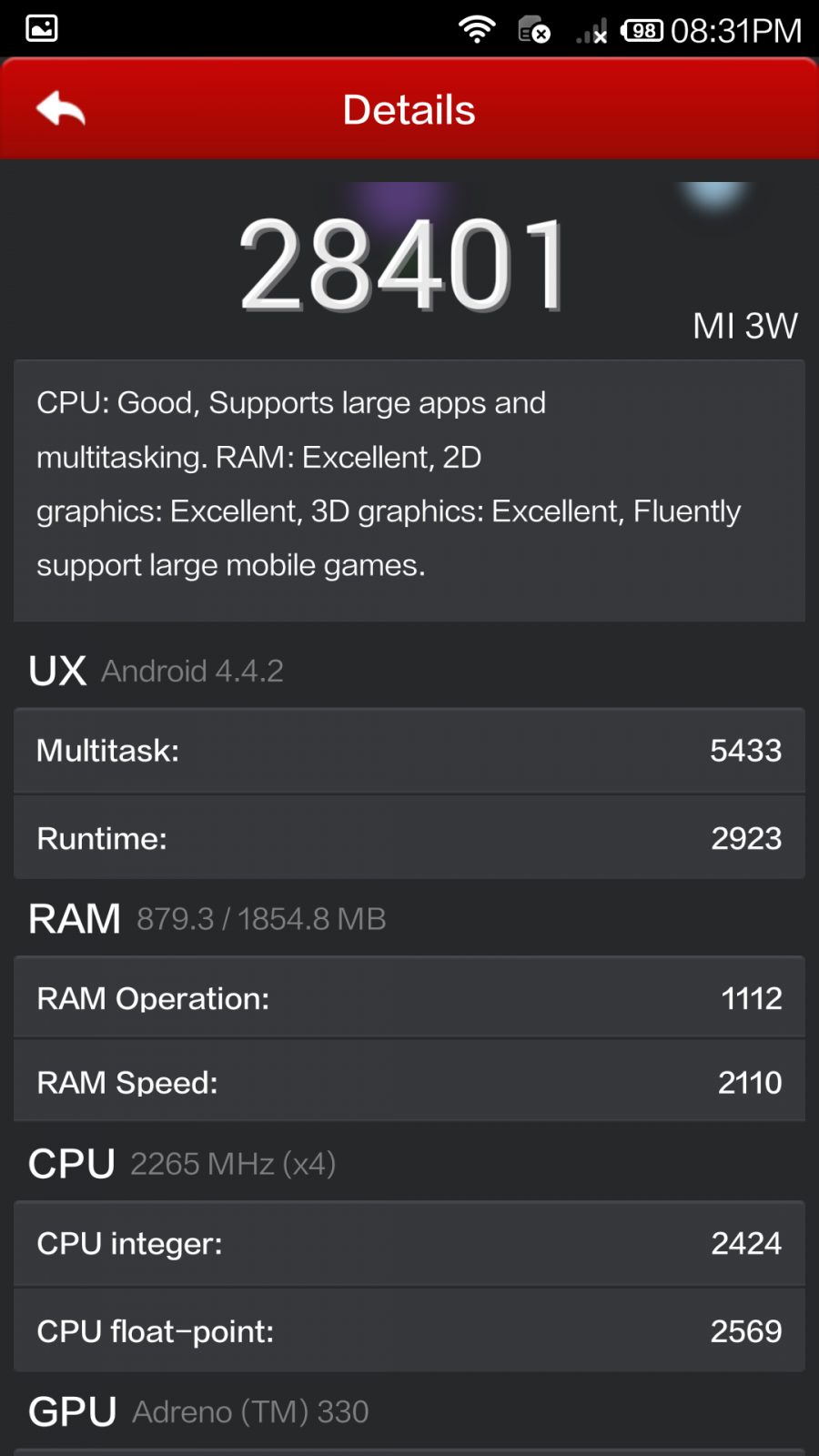Tap the image notification icon
The width and height of the screenshot is (819, 1456).
click(42, 28)
